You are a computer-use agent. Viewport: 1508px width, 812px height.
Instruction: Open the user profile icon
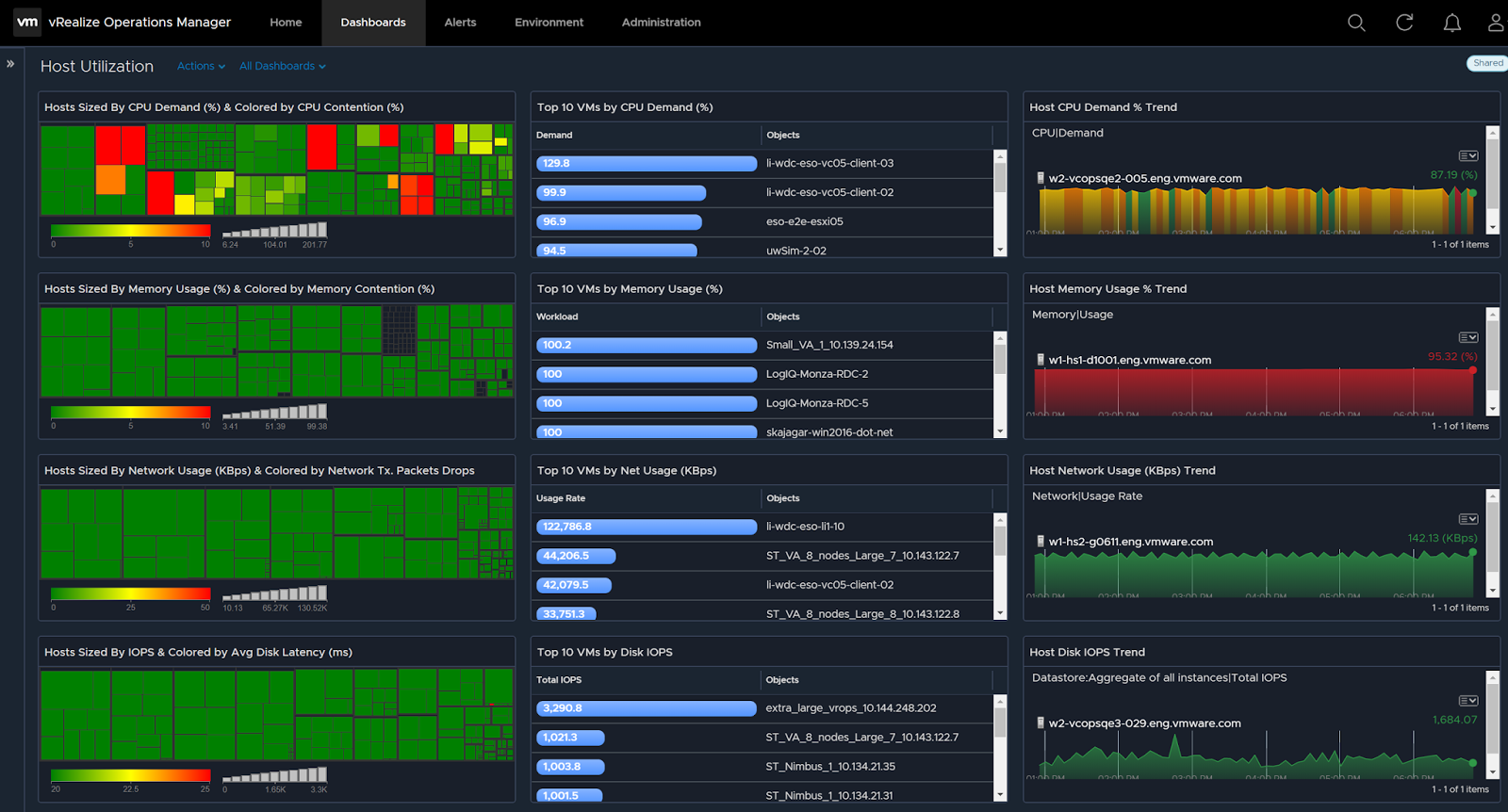point(1496,23)
